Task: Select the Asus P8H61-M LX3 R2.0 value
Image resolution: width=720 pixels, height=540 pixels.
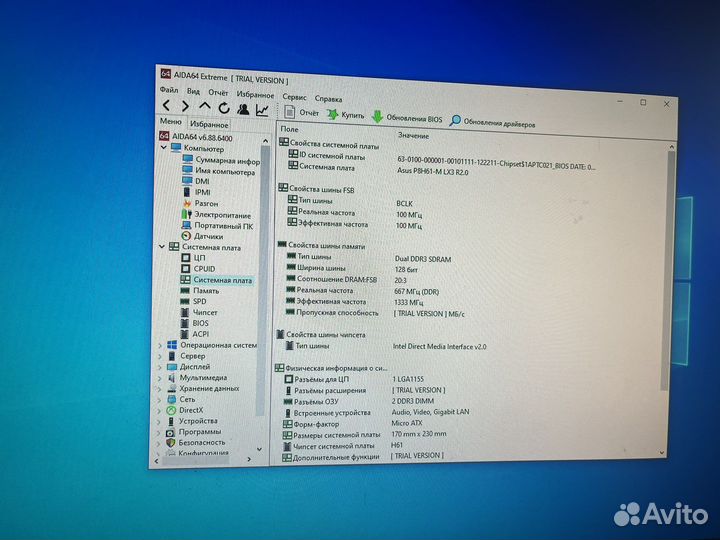Action: (433, 172)
